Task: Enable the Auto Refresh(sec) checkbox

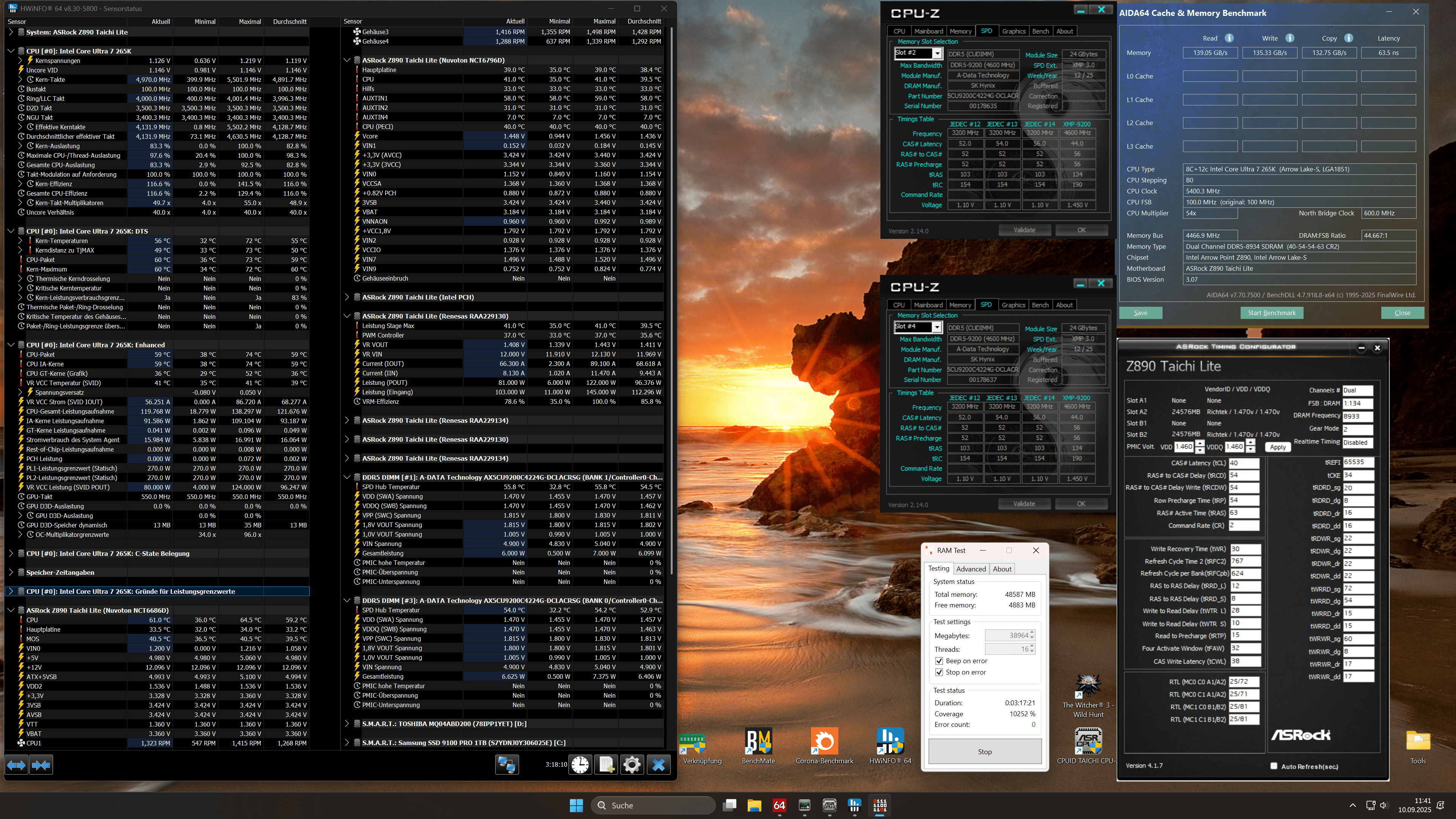Action: coord(1274,766)
